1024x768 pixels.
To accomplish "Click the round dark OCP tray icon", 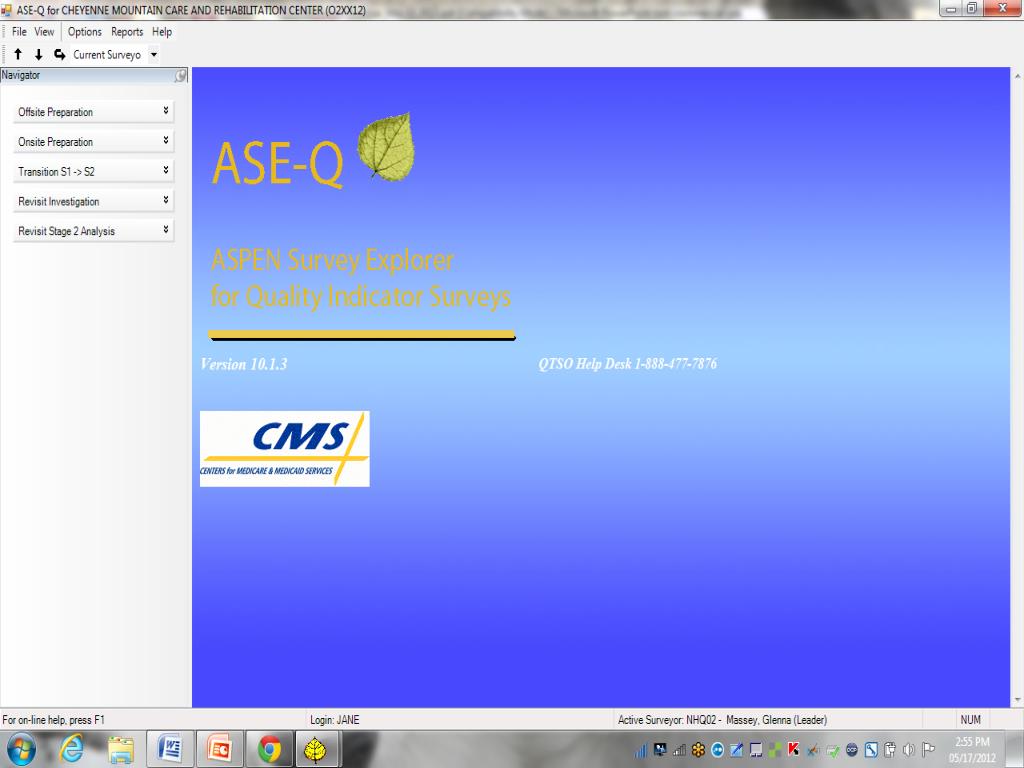I will 852,750.
